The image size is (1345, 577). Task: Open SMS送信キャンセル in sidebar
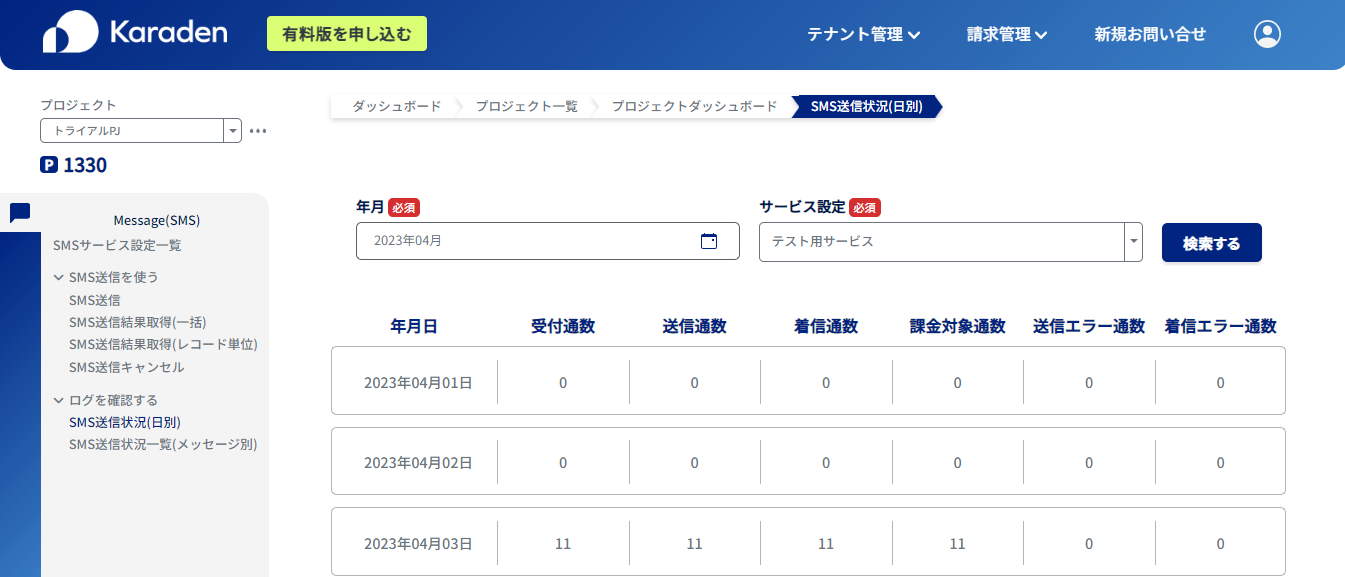point(126,367)
